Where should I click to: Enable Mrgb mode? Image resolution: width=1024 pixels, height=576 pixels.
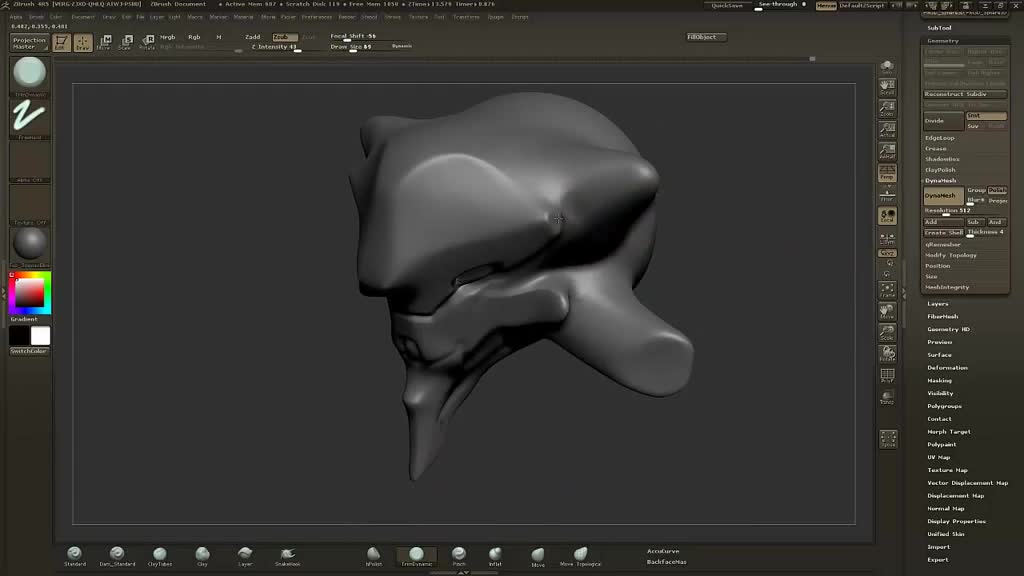coord(168,37)
